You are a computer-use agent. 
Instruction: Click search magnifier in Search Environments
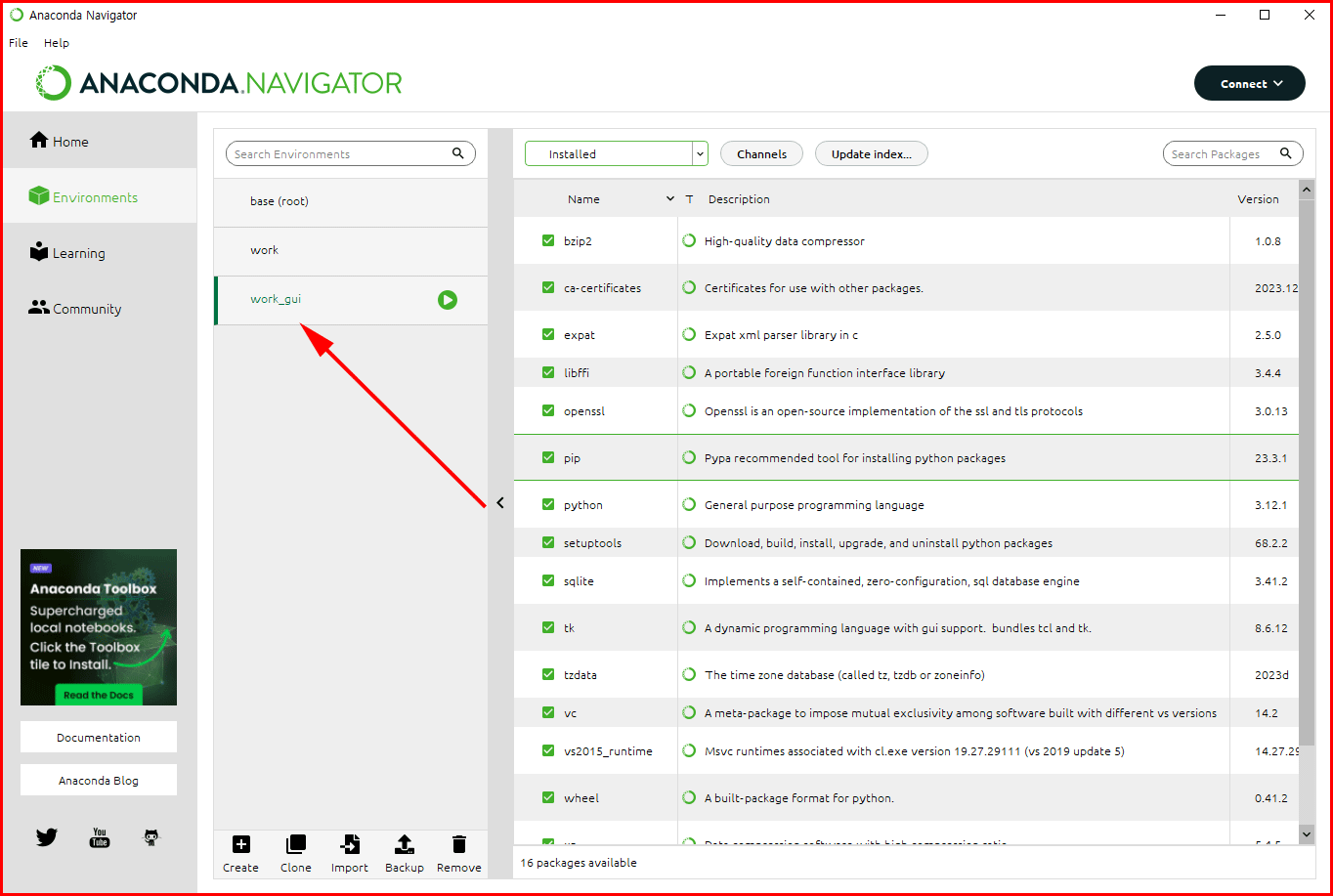(458, 153)
